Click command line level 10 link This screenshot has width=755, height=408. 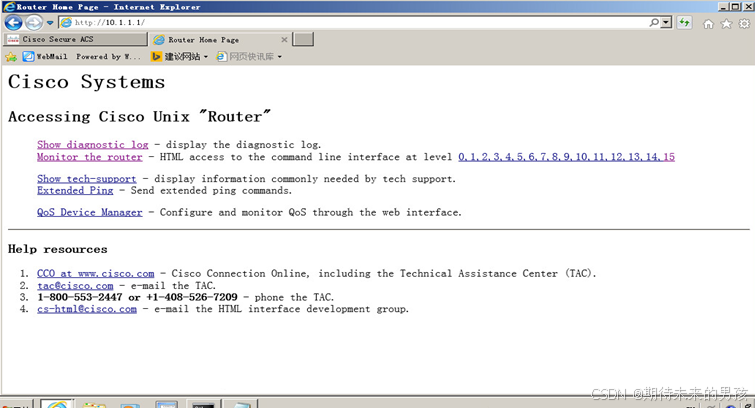(581, 157)
